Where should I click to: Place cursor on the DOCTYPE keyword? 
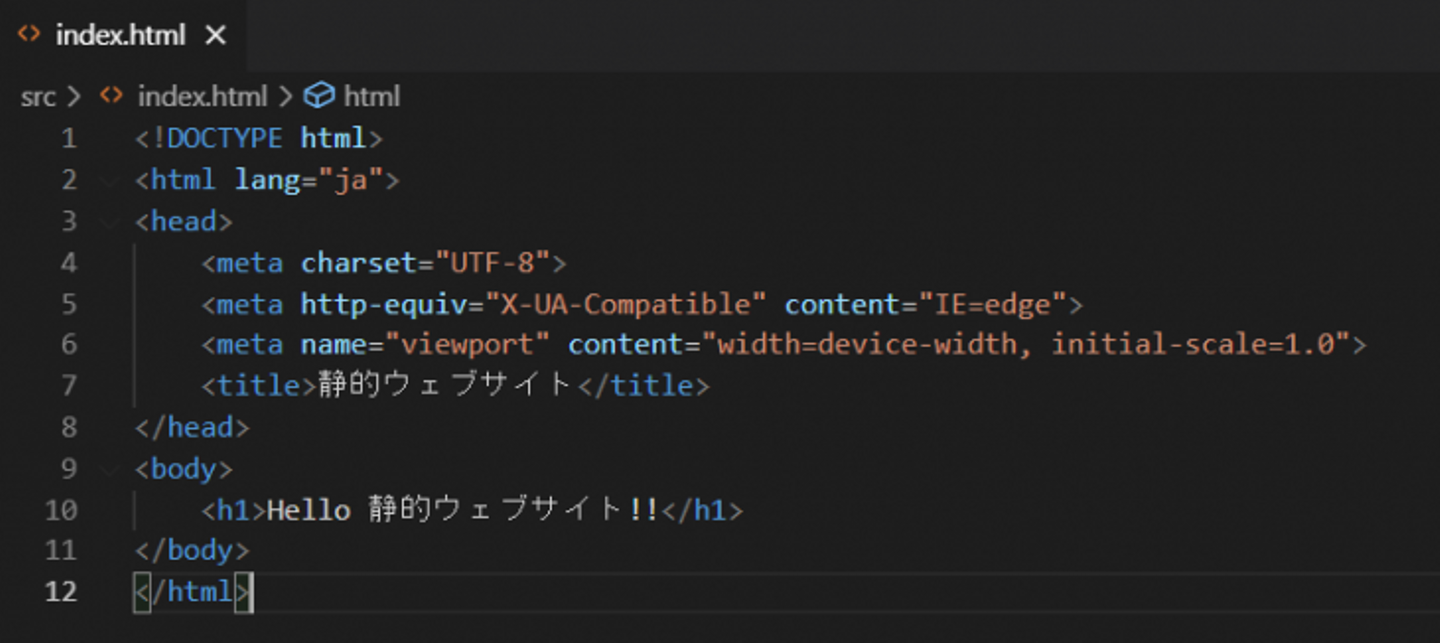[225, 138]
